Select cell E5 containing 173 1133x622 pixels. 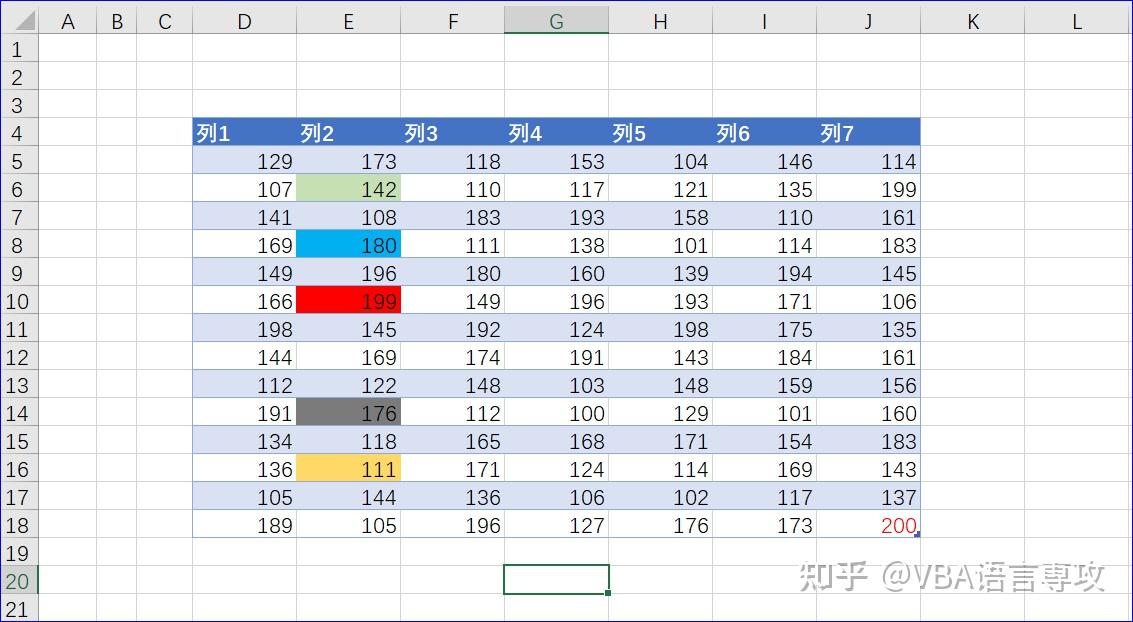tap(348, 160)
